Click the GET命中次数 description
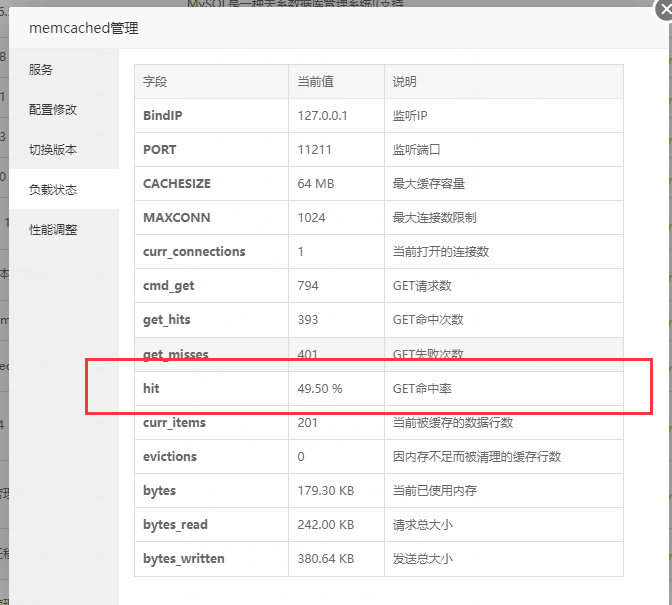This screenshot has height=605, width=672. [x=428, y=320]
